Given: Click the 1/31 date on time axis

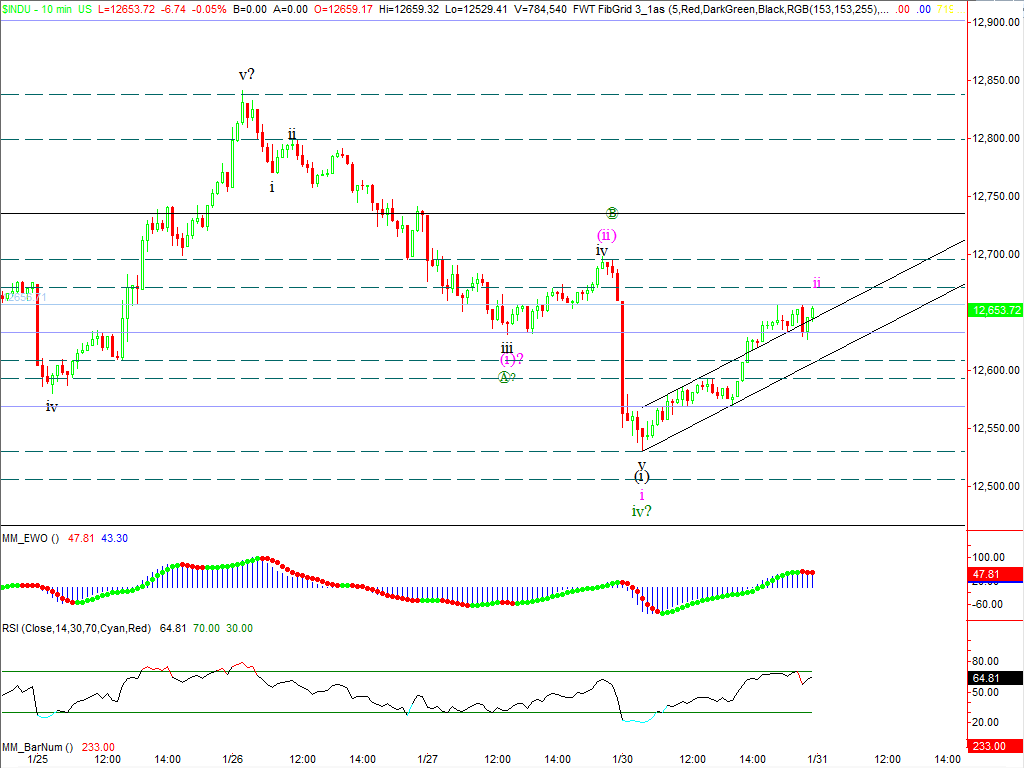Looking at the screenshot, I should [x=817, y=759].
